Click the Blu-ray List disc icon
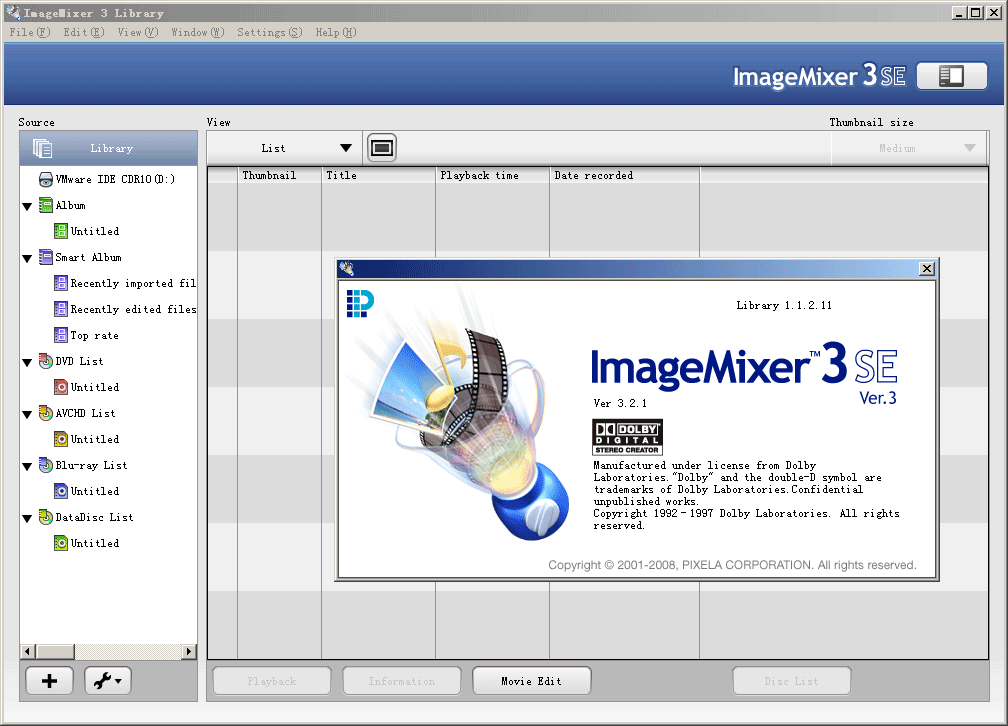The height and width of the screenshot is (726, 1008). pos(46,465)
